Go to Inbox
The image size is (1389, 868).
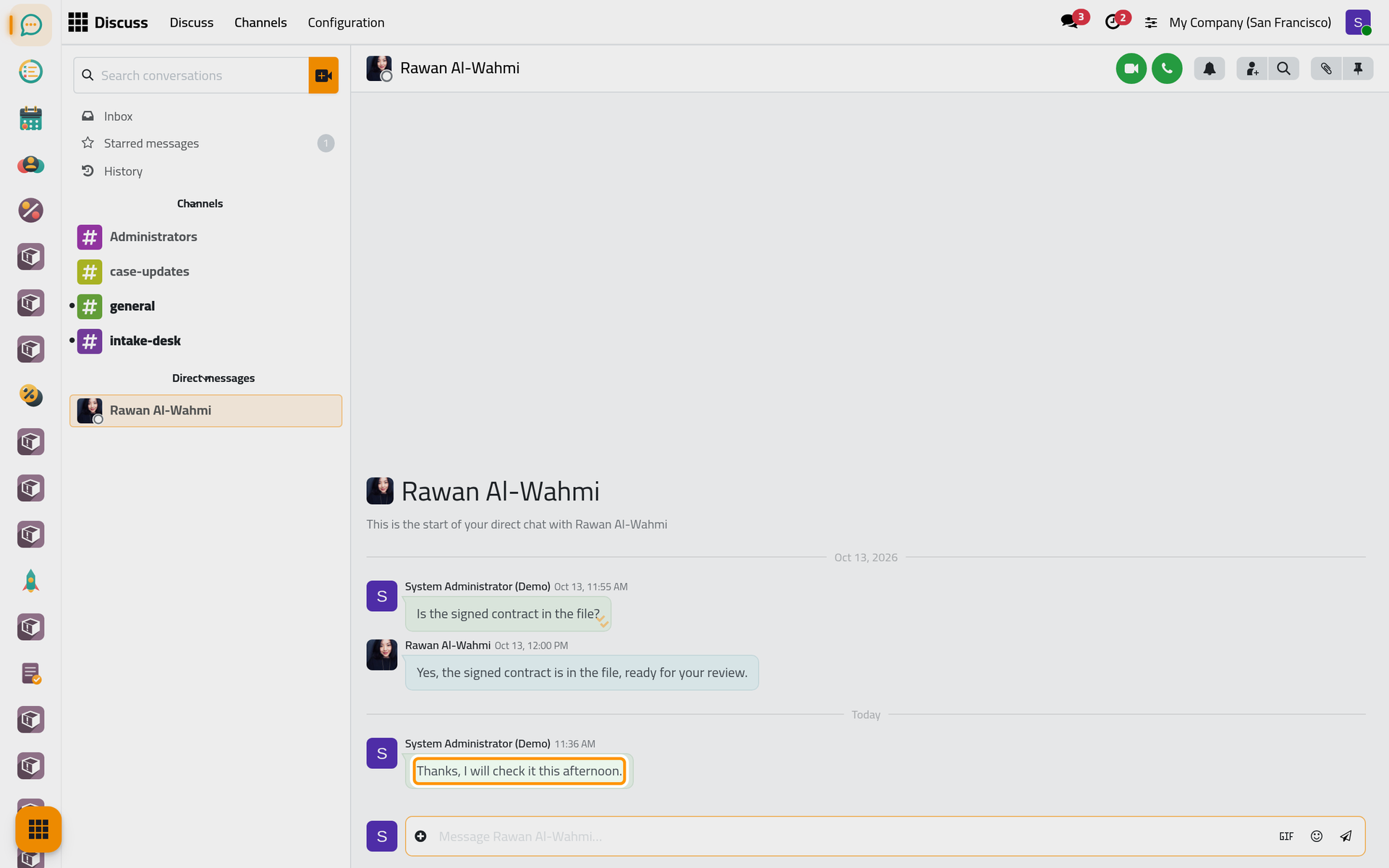click(205, 116)
